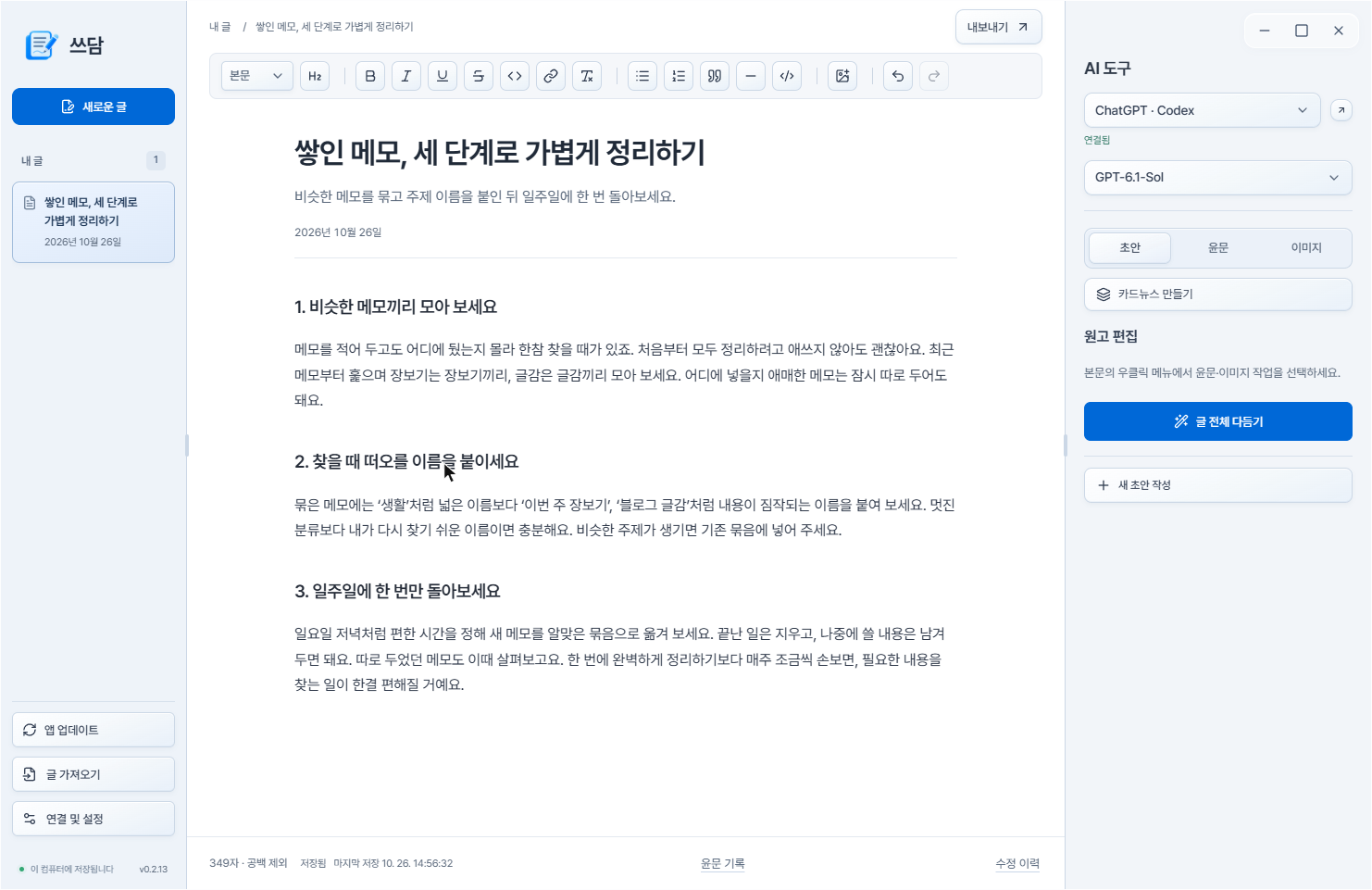
Task: Open the 수정 이력 link
Action: [1017, 863]
